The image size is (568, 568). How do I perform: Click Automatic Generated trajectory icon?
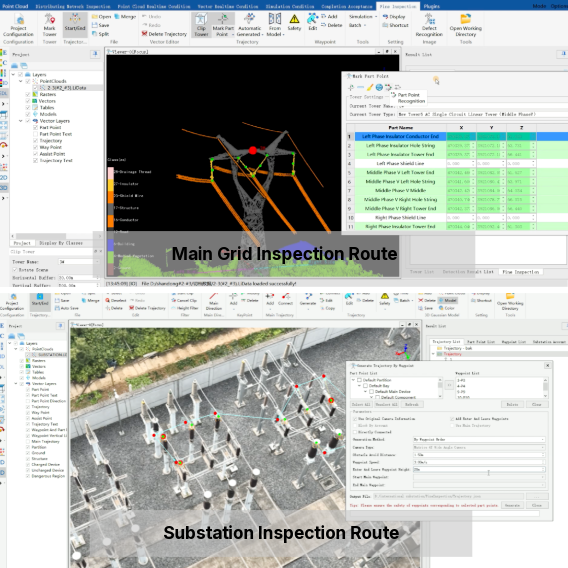[x=250, y=25]
